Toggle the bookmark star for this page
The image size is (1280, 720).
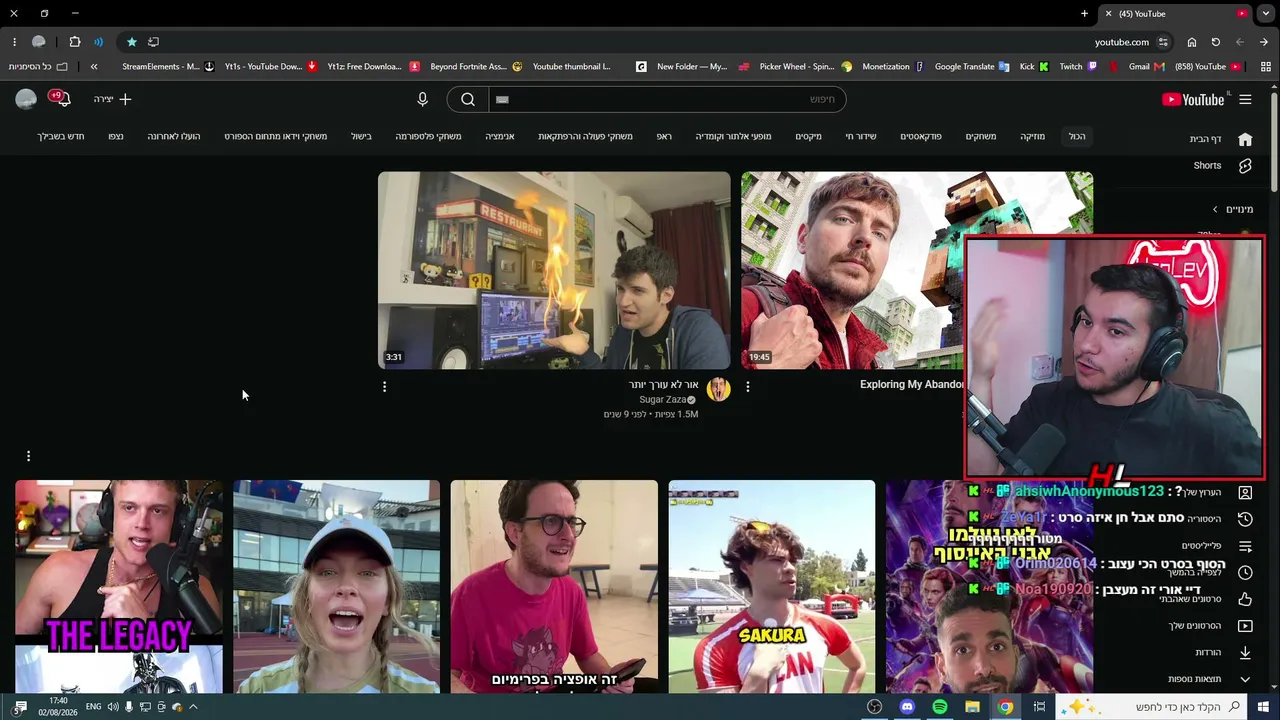[x=131, y=42]
